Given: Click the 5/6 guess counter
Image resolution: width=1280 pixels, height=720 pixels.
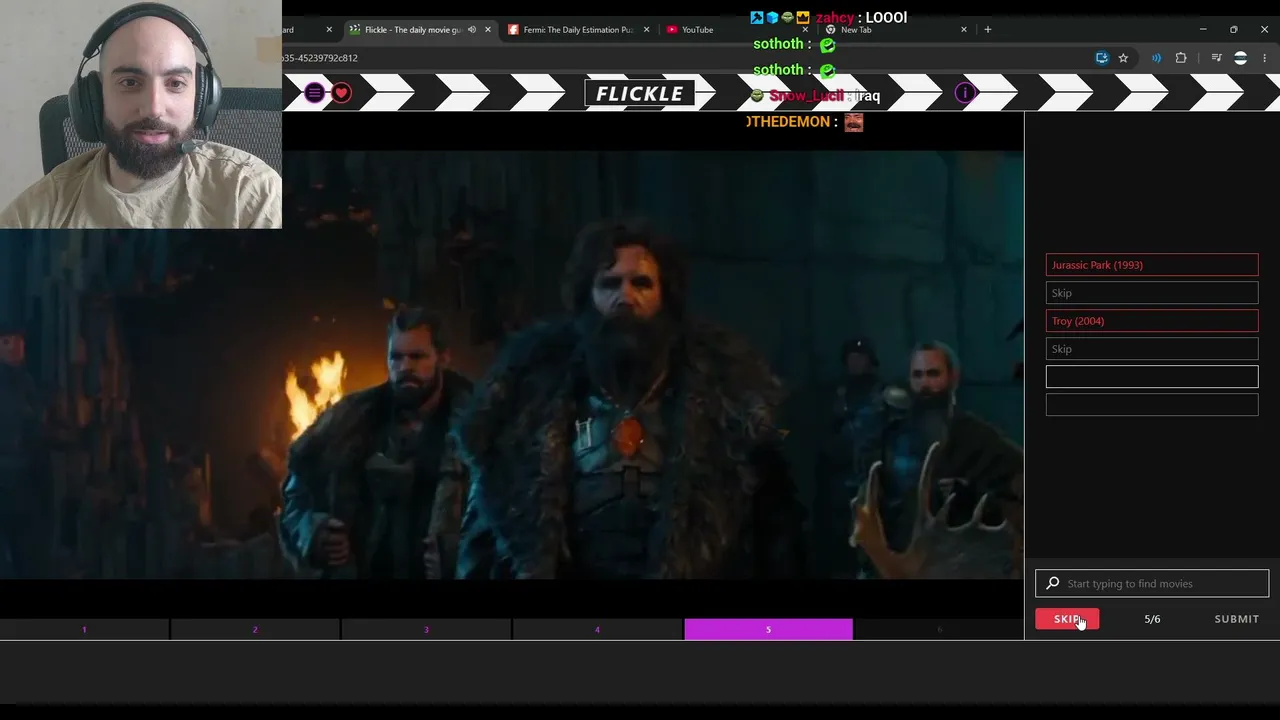Looking at the screenshot, I should pos(1152,619).
